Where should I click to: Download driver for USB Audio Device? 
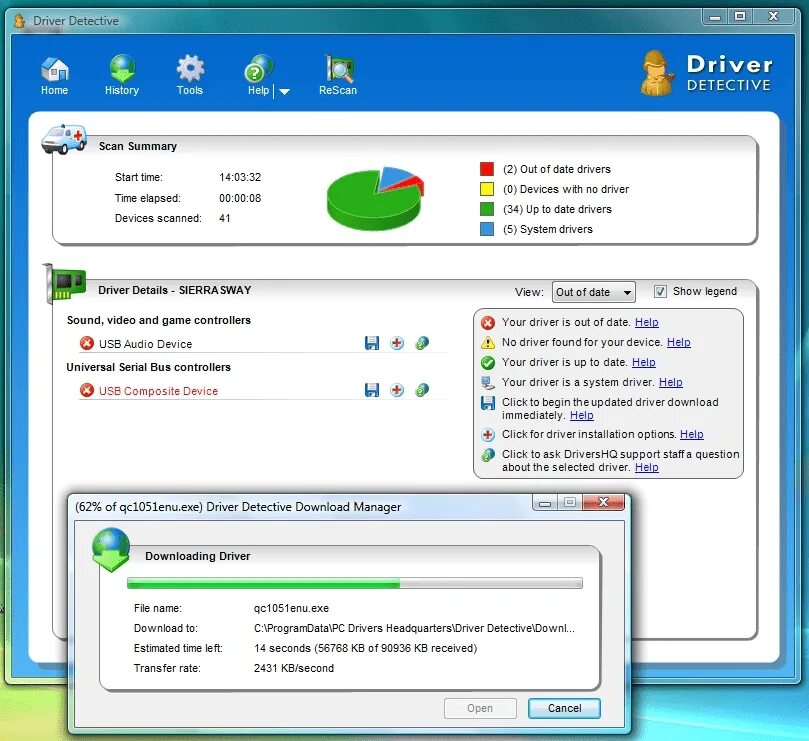371,343
